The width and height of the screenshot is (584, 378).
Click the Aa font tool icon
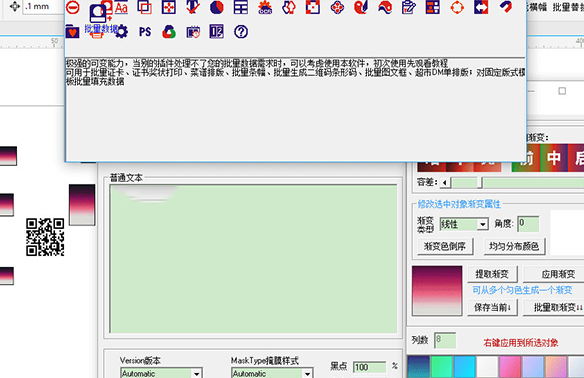(121, 7)
